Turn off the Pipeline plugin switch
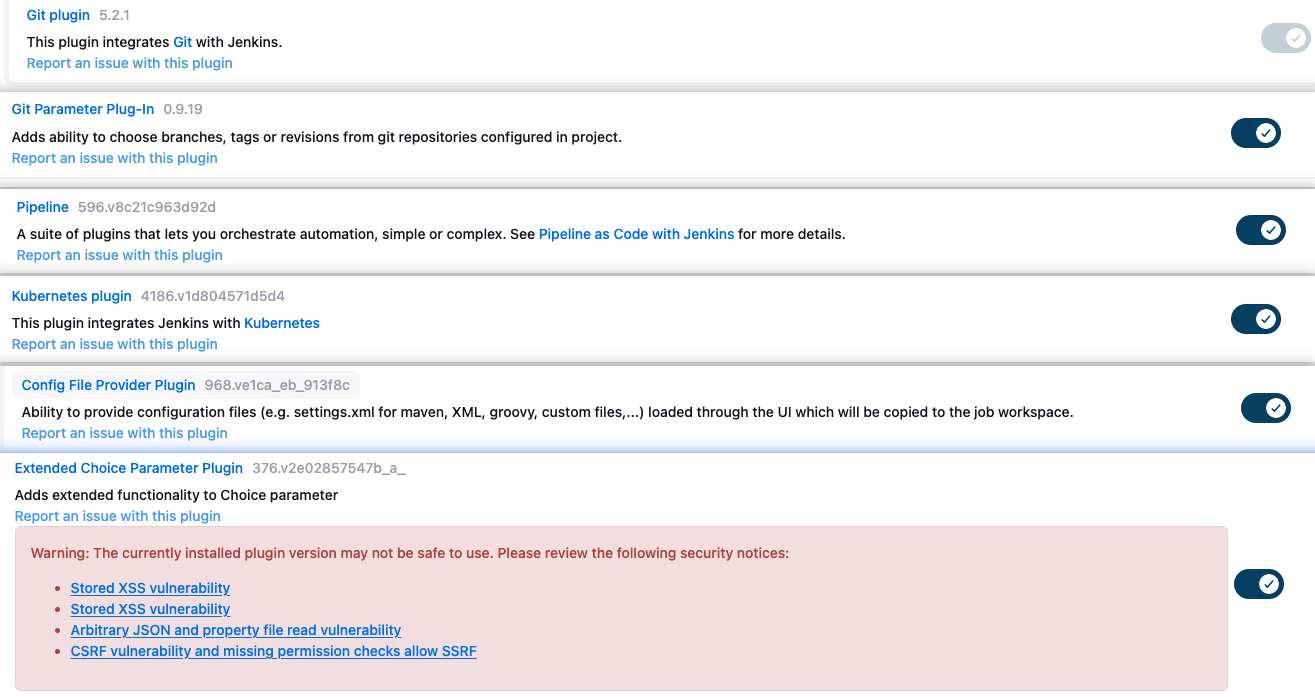 (1260, 230)
